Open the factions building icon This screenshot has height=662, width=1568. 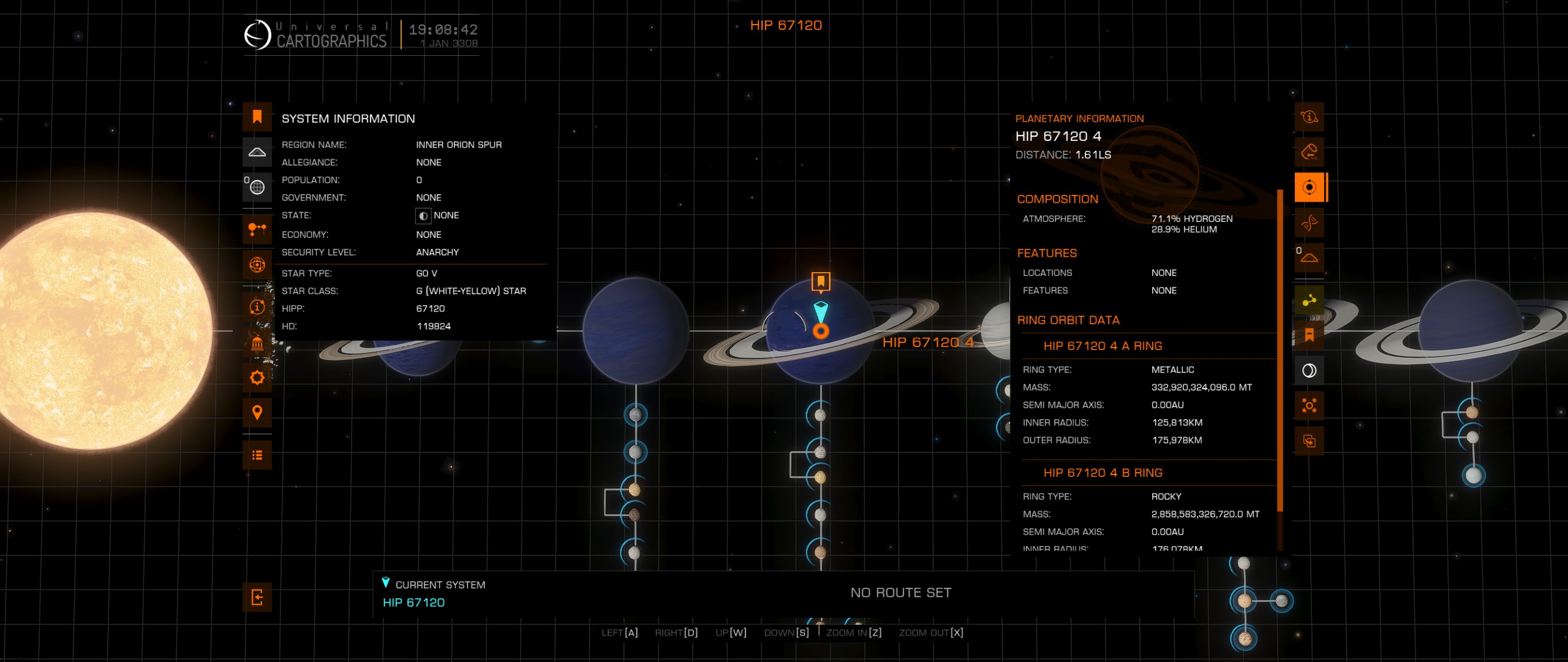coord(257,342)
